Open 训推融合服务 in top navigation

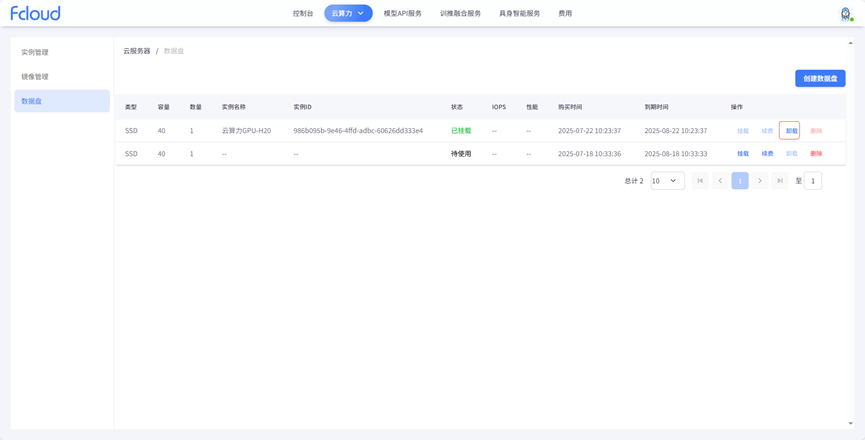point(460,14)
